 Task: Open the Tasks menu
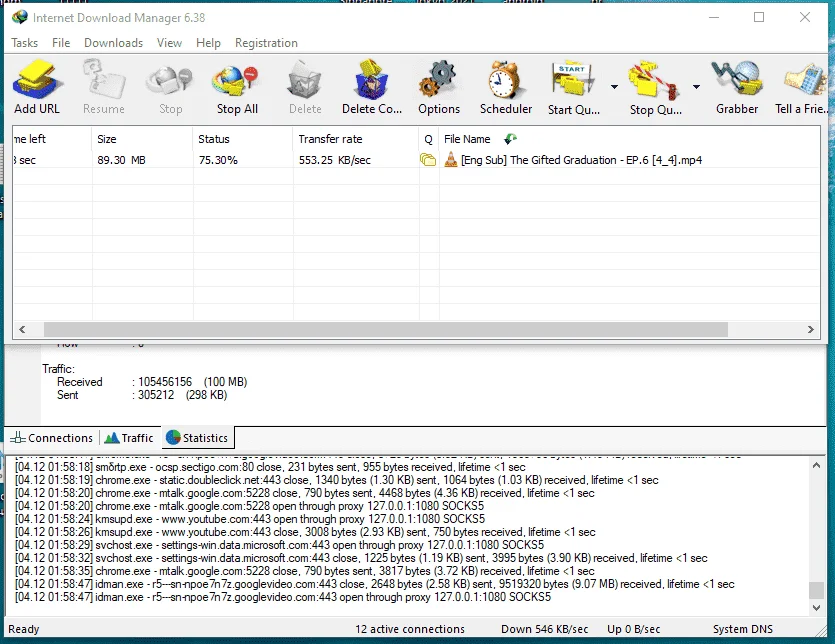(24, 43)
